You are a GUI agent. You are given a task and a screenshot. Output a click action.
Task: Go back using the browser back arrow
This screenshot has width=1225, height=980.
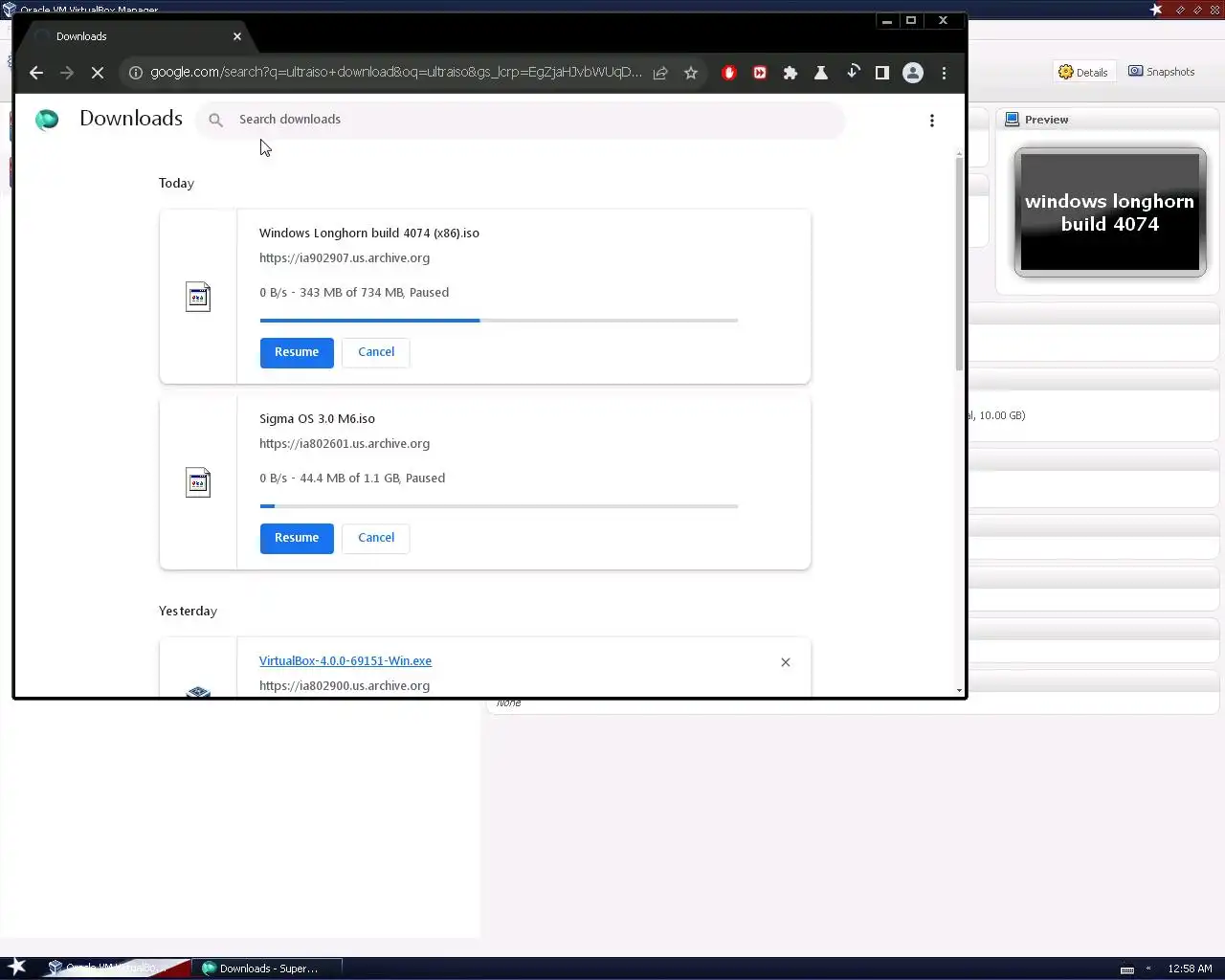click(36, 73)
